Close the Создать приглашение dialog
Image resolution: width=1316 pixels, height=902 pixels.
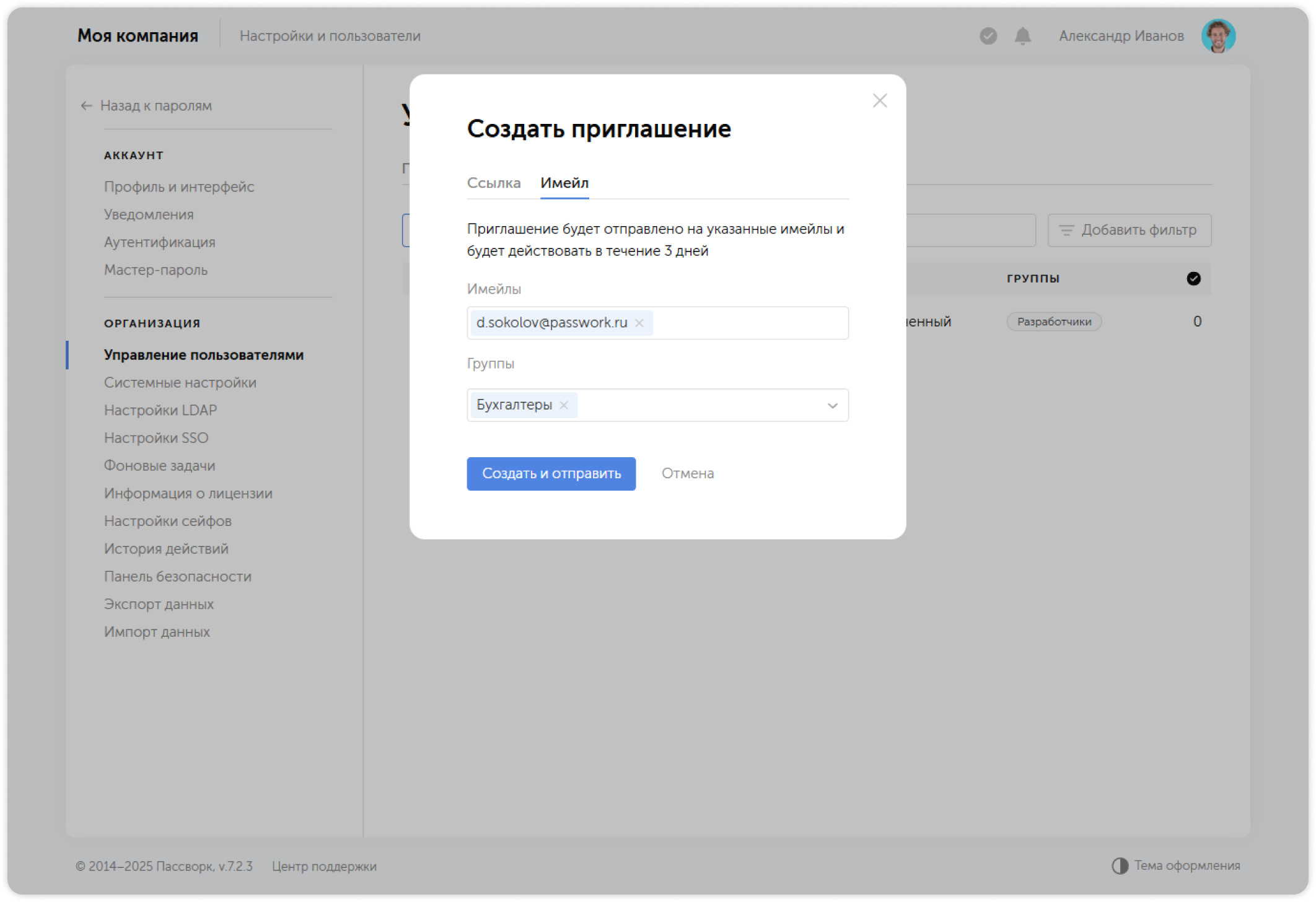click(879, 100)
